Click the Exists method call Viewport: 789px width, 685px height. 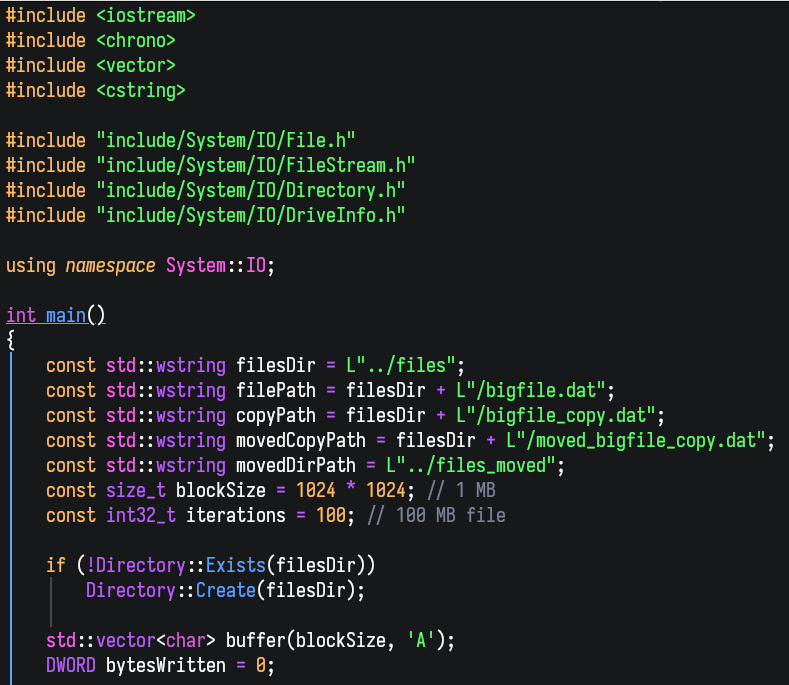point(235,565)
